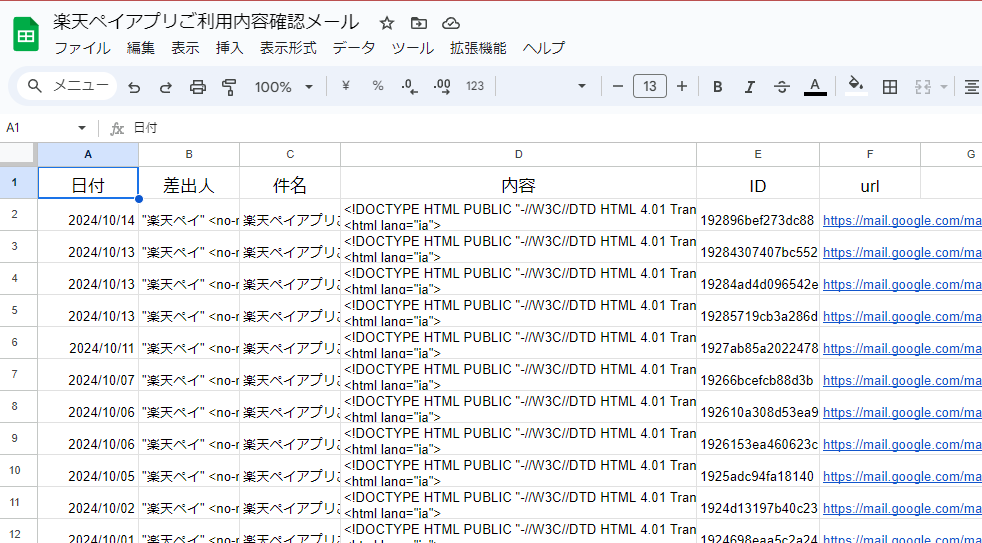The width and height of the screenshot is (982, 543).
Task: Open the 表示 menu
Action: (x=185, y=48)
